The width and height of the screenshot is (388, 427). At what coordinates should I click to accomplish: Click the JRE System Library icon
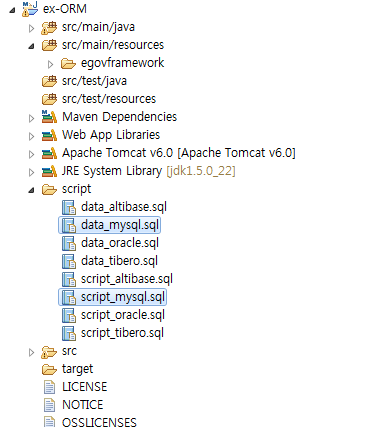click(x=49, y=171)
